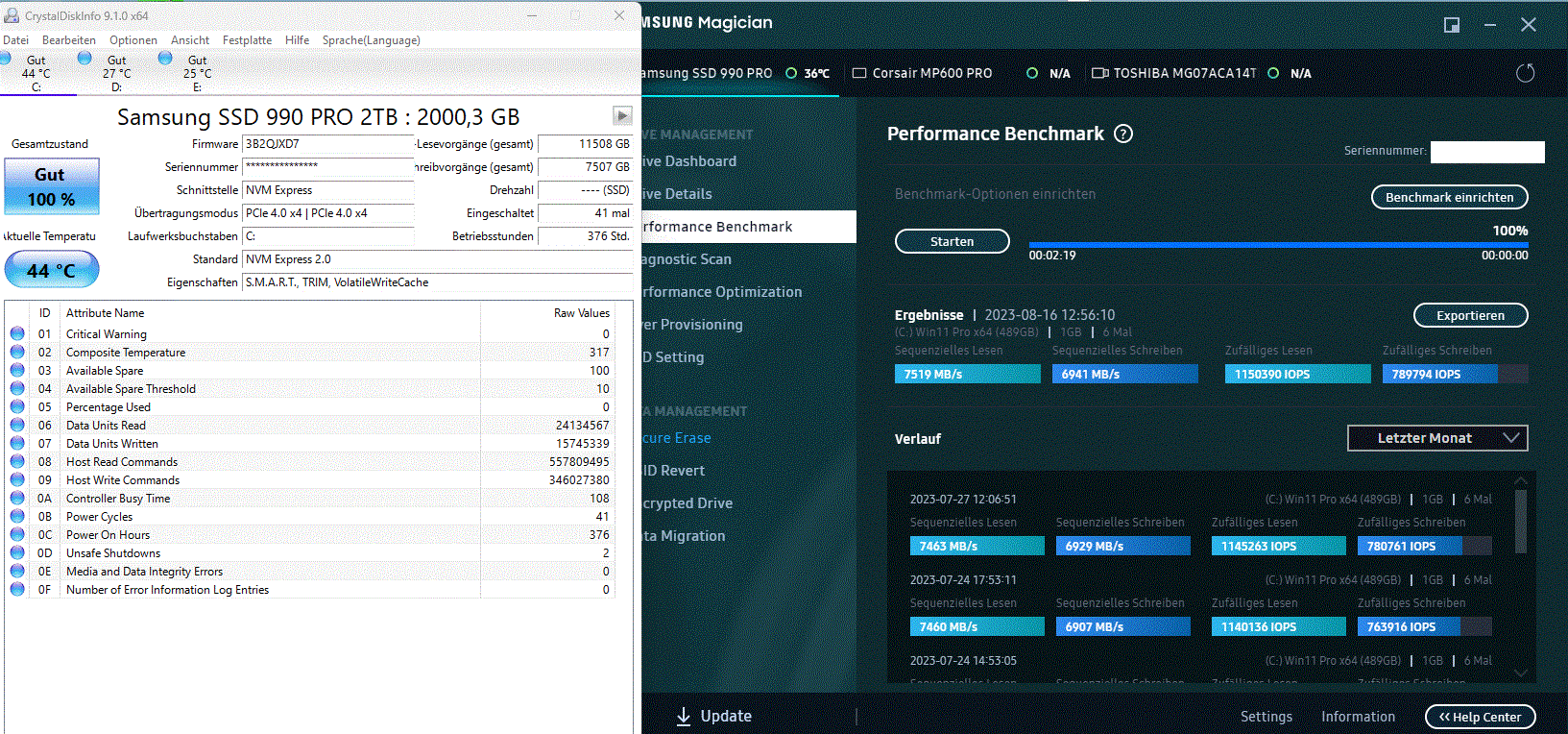This screenshot has height=734, width=1568.
Task: Open the Letzter Monat history dropdown
Action: click(1437, 438)
